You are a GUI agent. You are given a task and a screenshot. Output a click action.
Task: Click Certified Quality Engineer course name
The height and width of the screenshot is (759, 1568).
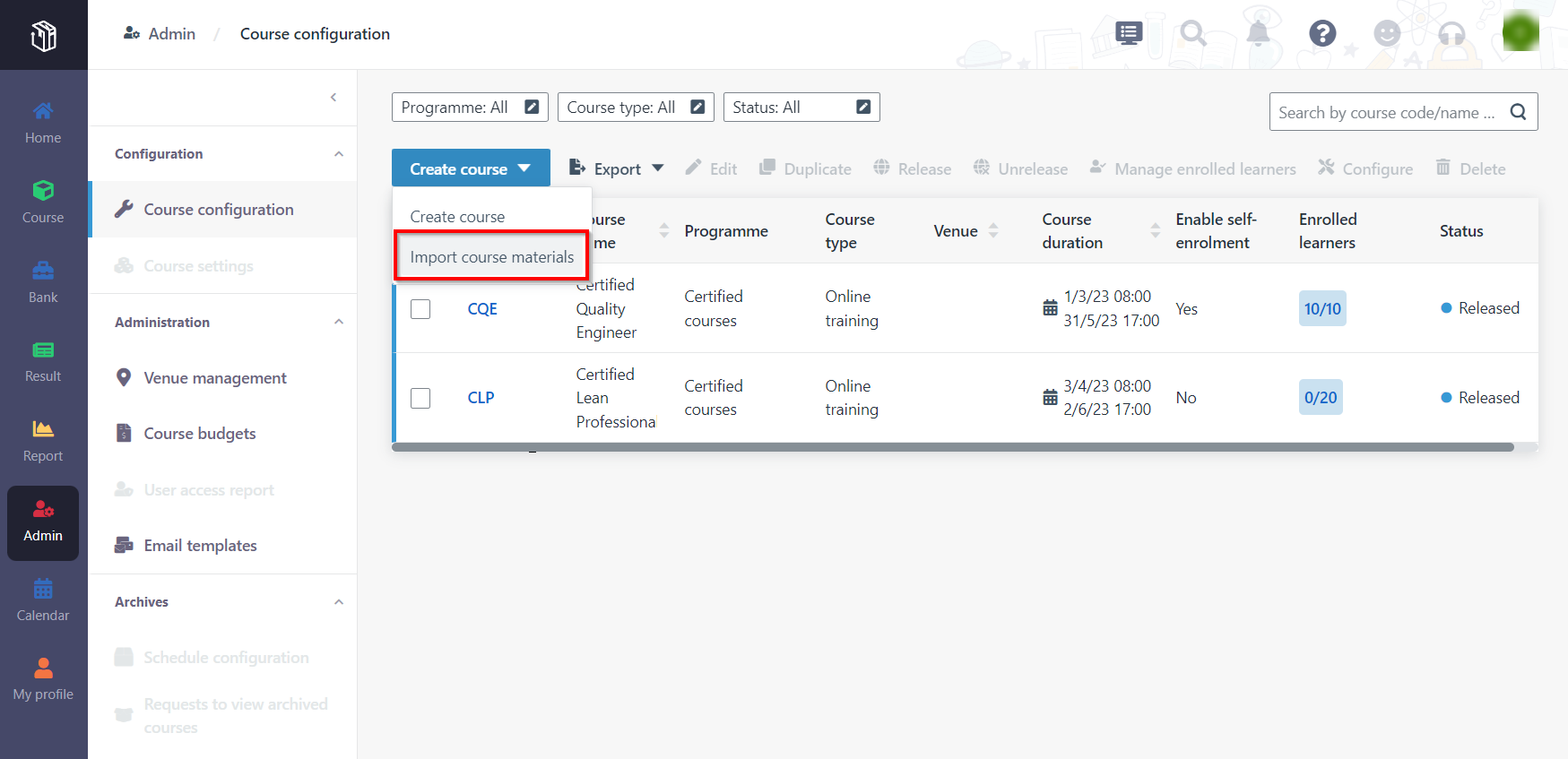607,309
